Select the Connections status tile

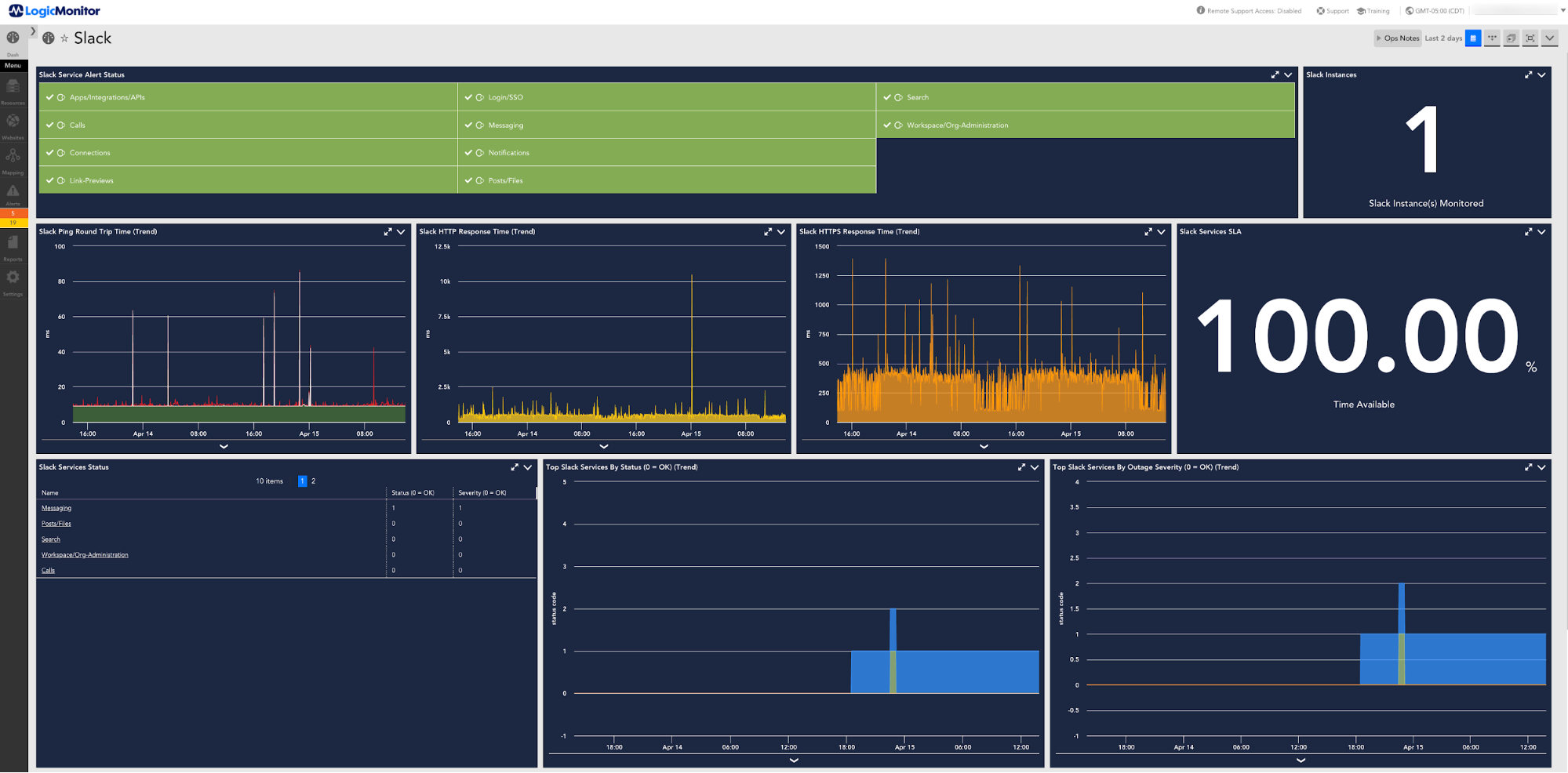pyautogui.click(x=248, y=152)
